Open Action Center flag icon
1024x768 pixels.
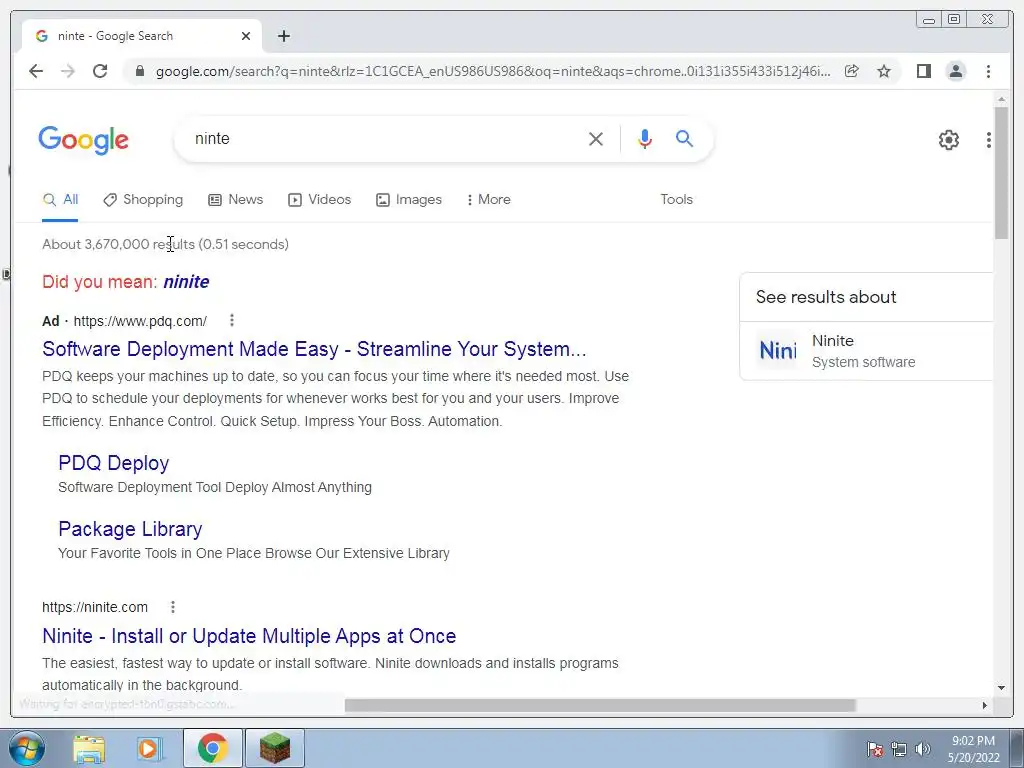pyautogui.click(x=874, y=749)
